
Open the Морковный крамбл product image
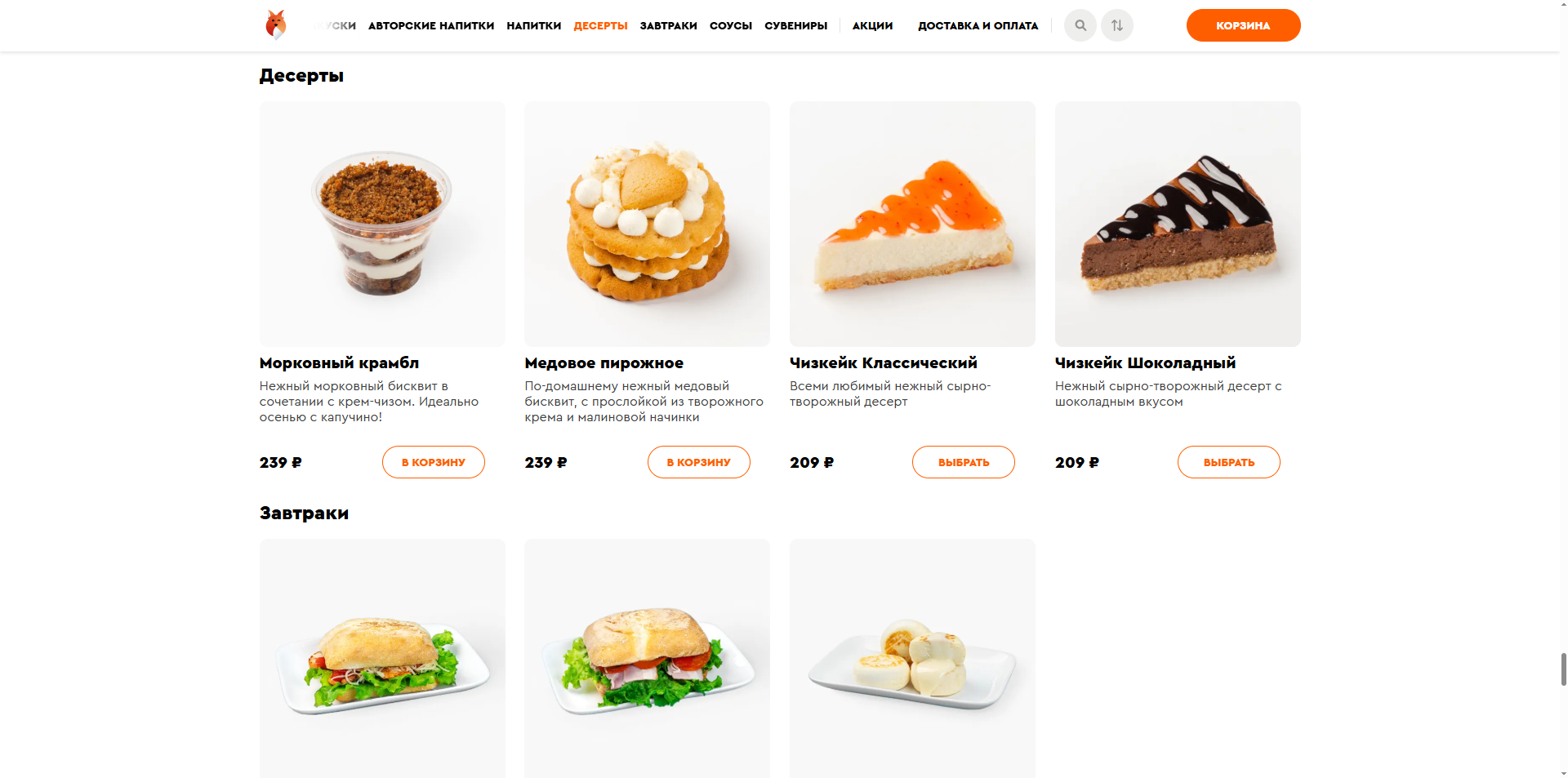coord(382,224)
